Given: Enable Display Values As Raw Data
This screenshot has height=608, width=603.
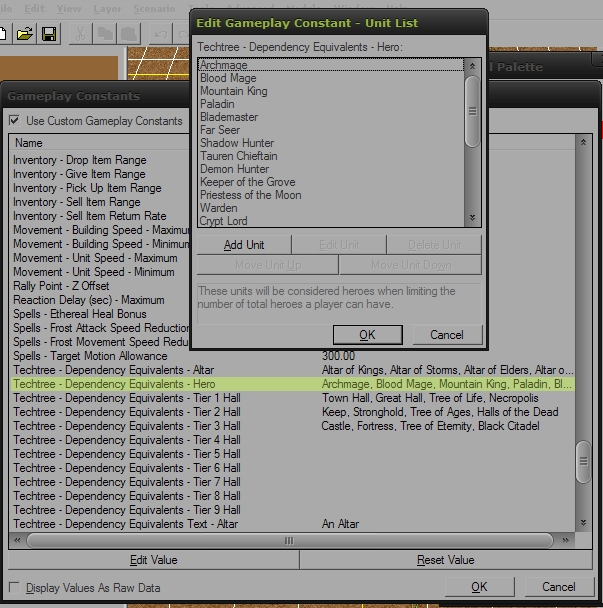Looking at the screenshot, I should 14,587.
